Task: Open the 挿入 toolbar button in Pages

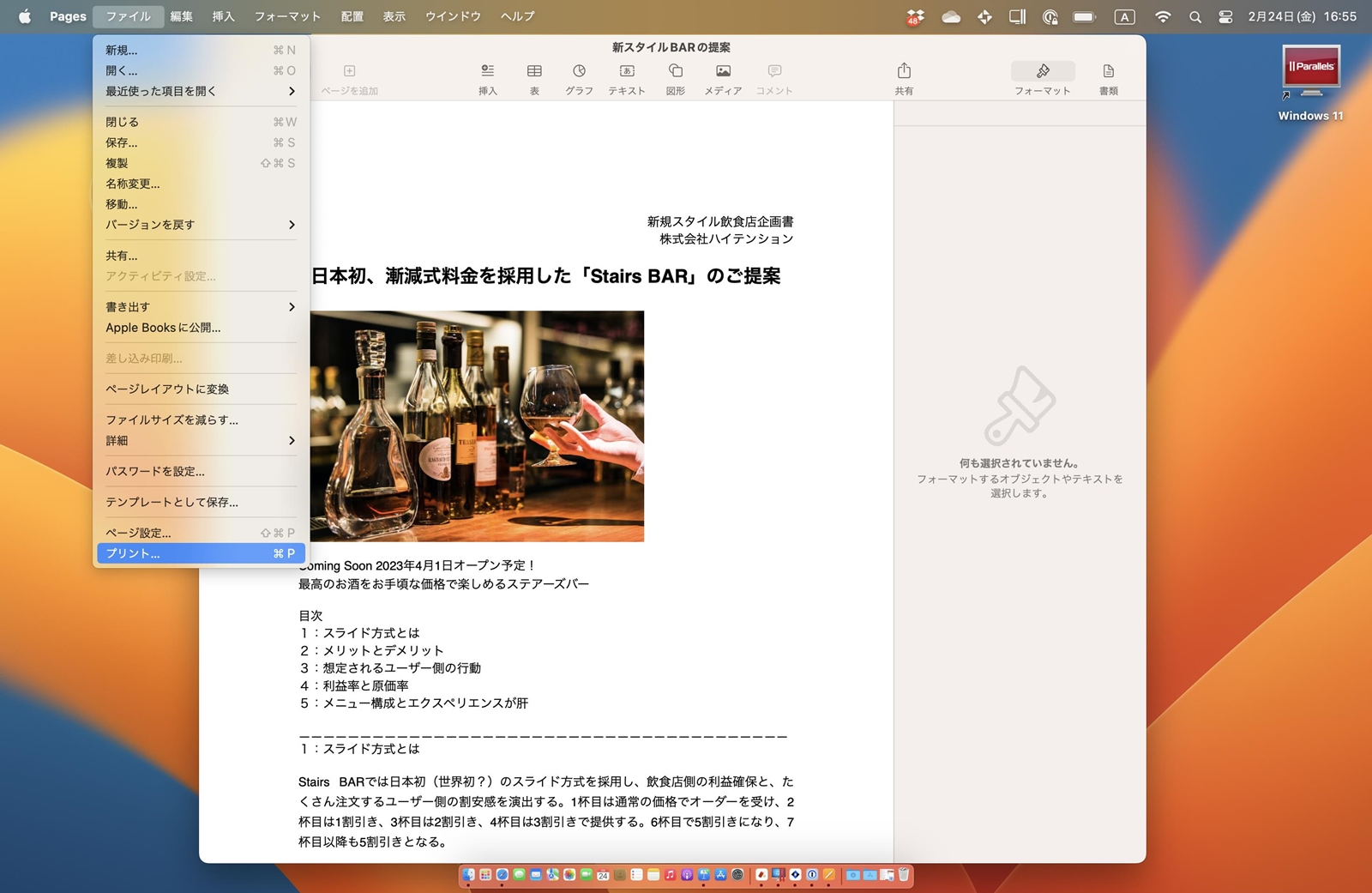Action: point(487,78)
